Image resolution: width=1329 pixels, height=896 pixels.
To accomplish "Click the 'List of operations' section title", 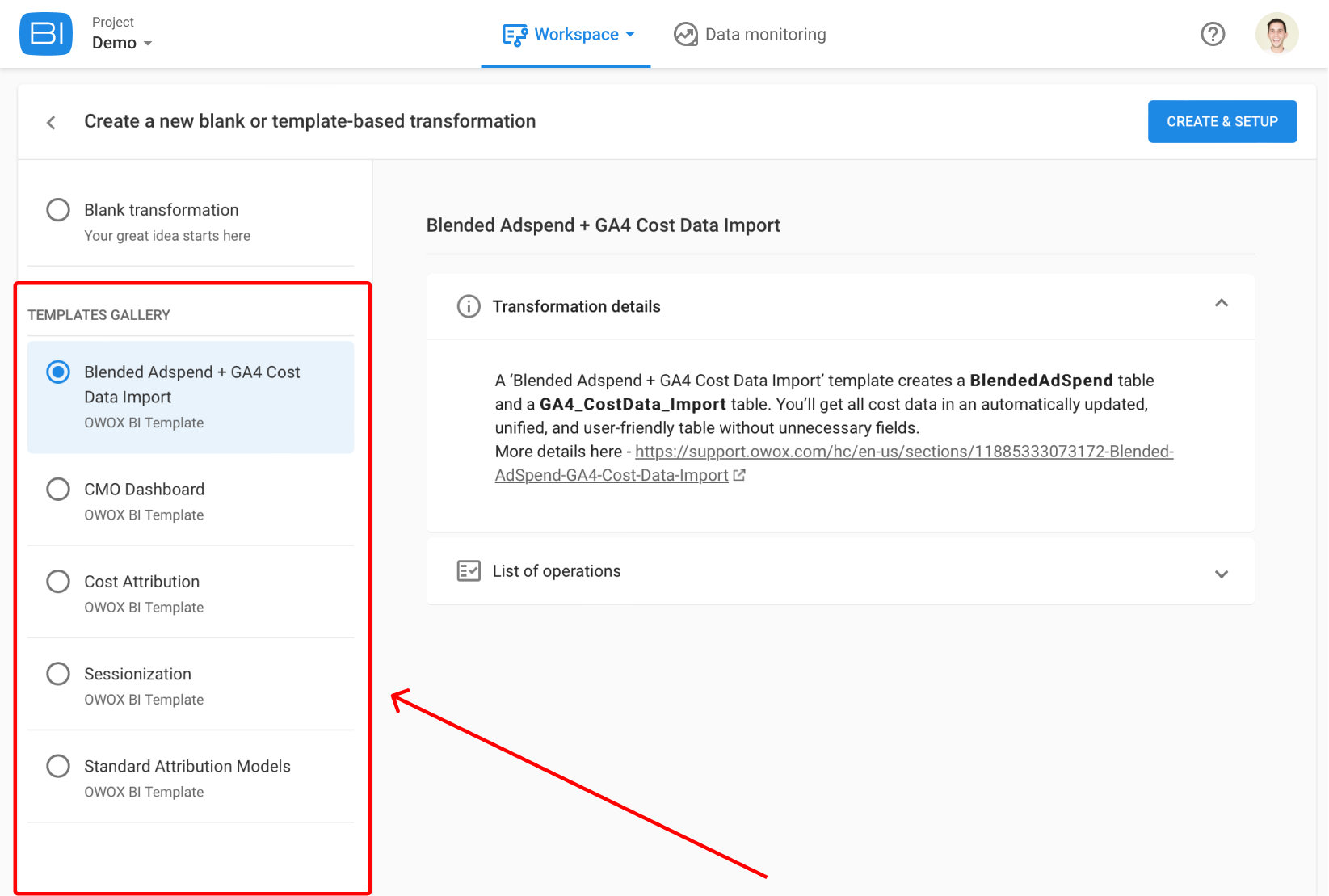I will [x=557, y=571].
